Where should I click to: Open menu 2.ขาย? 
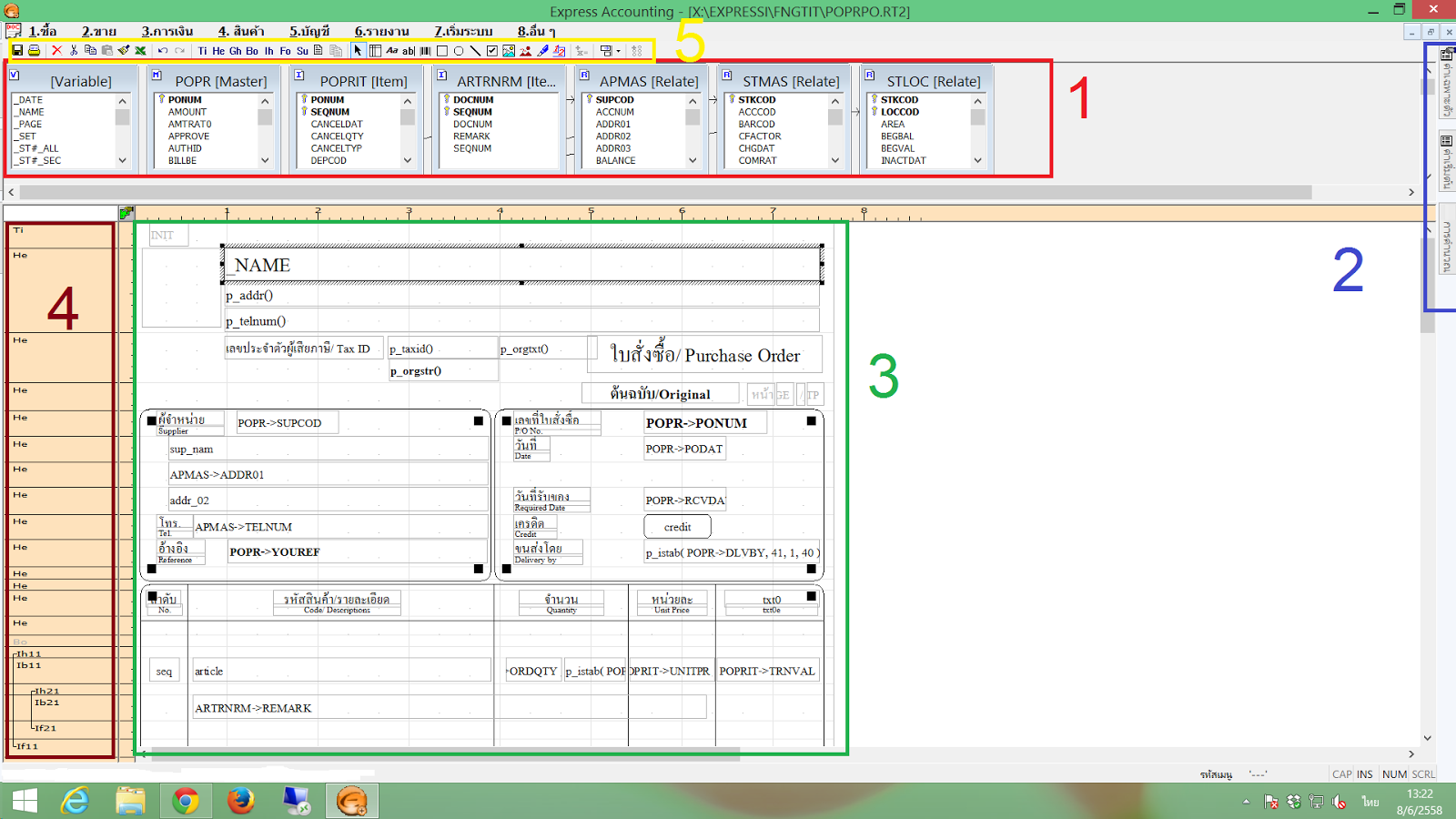pos(98,31)
